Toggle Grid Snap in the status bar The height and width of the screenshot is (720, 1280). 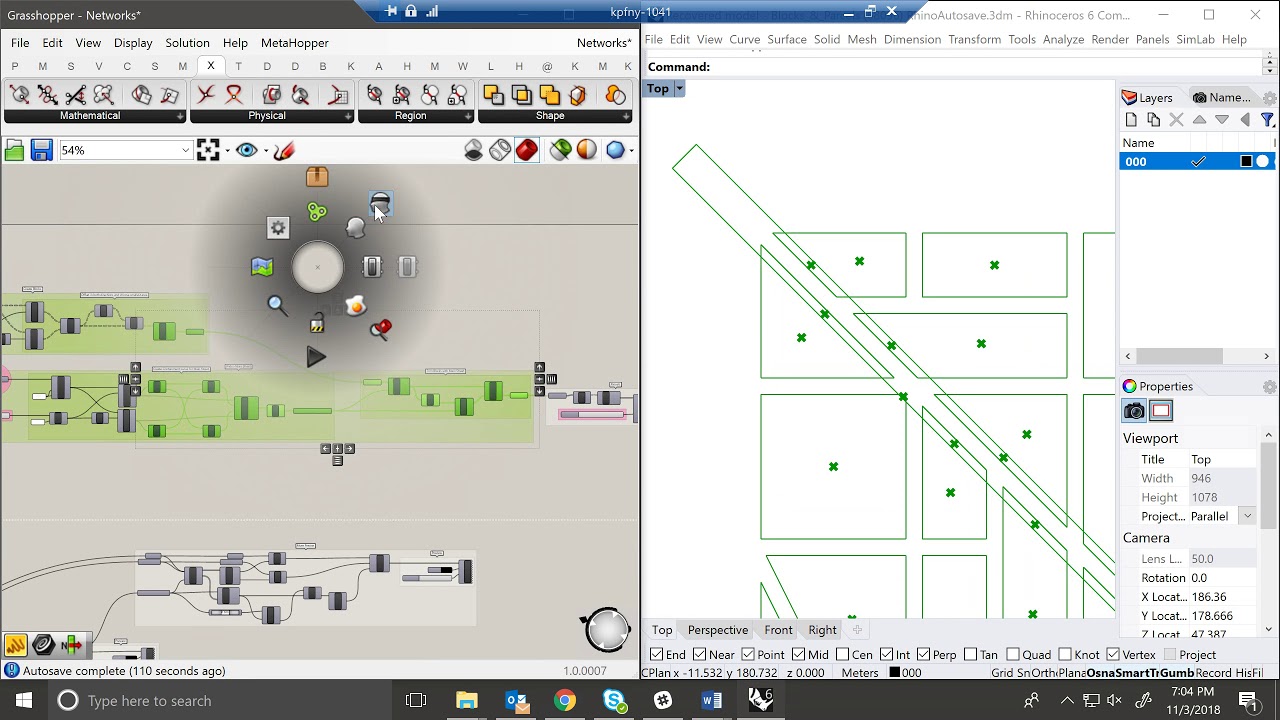[1009, 673]
